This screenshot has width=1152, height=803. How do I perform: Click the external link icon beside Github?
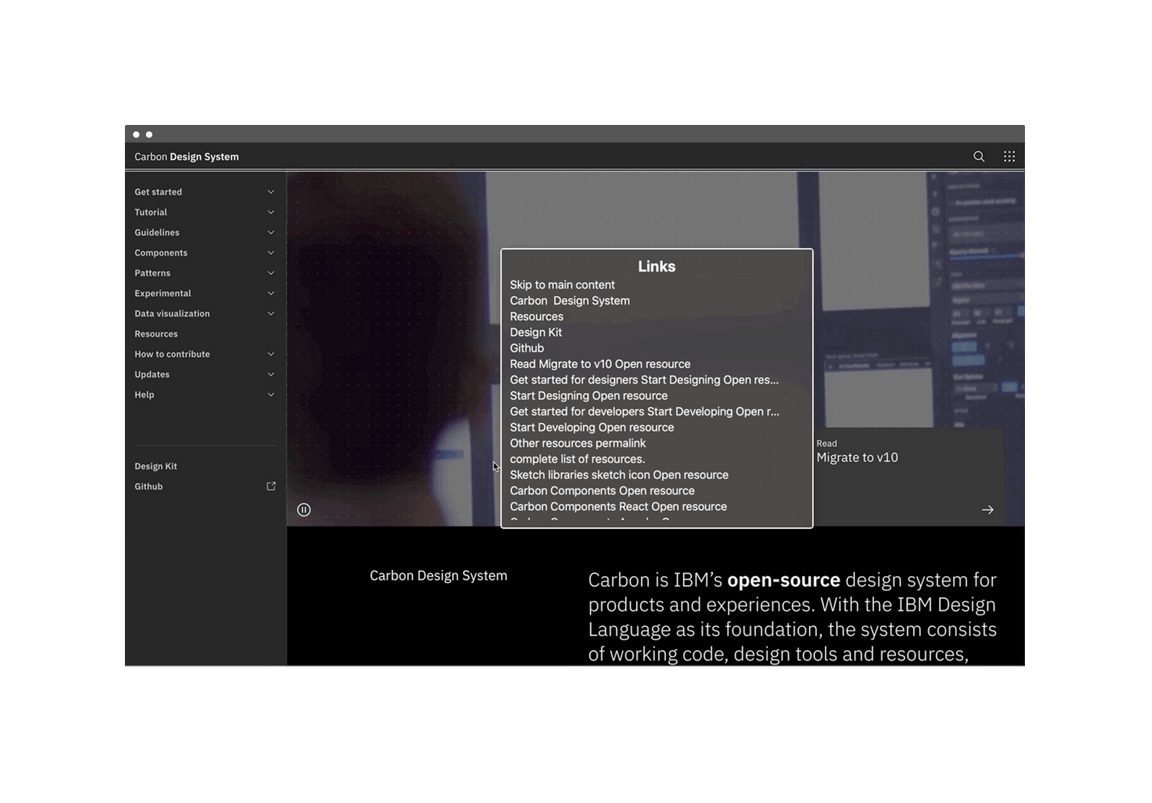click(271, 487)
